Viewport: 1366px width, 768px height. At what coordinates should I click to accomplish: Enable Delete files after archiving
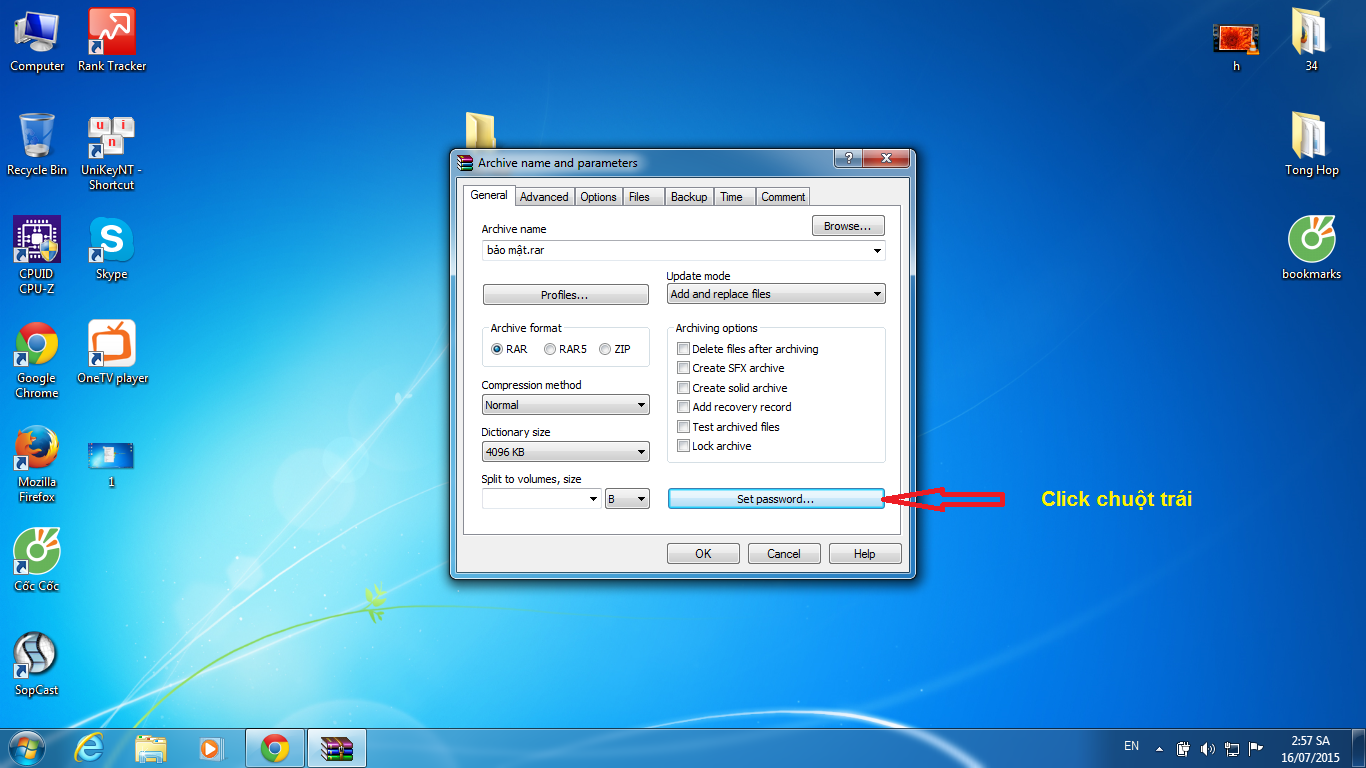click(748, 349)
